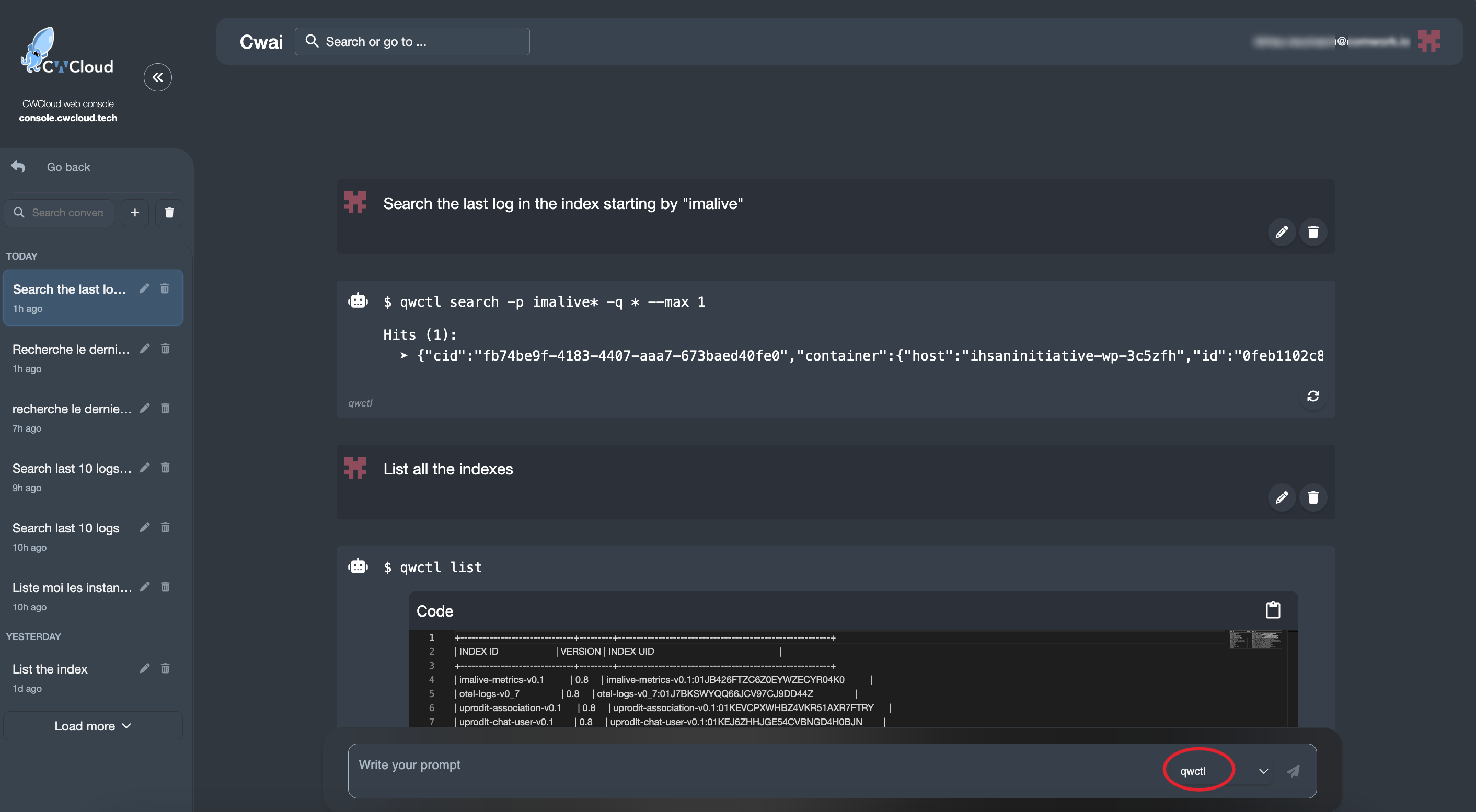Focus the 'Search or go to ...' field
Image resolution: width=1476 pixels, height=812 pixels.
(x=412, y=41)
